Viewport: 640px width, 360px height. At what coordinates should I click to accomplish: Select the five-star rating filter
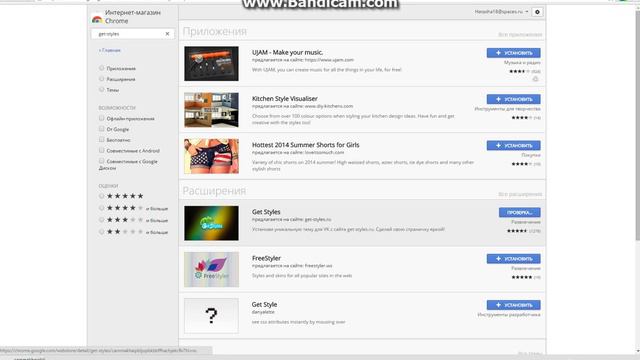(102, 196)
